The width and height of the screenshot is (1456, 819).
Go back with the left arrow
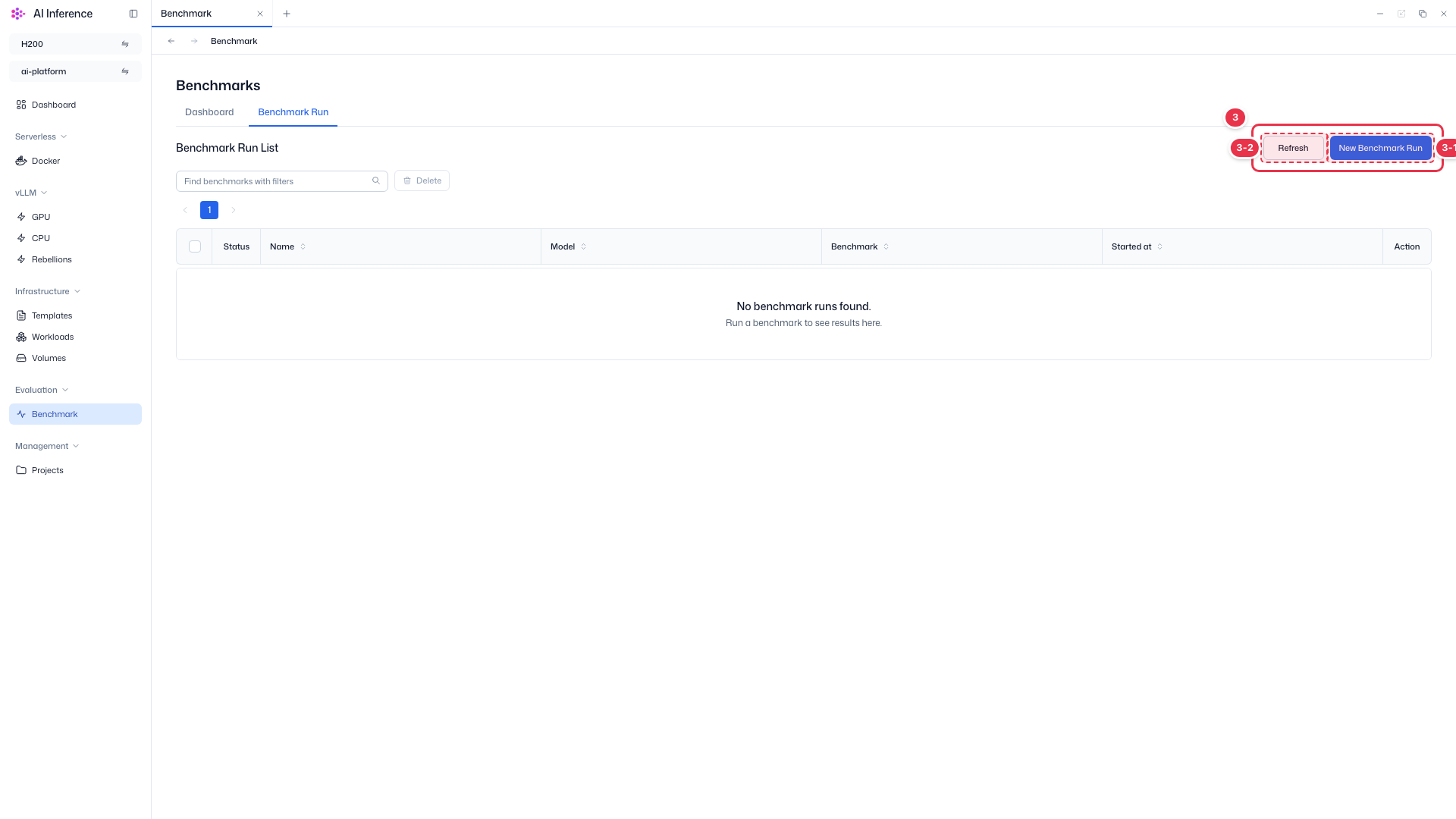[x=171, y=41]
